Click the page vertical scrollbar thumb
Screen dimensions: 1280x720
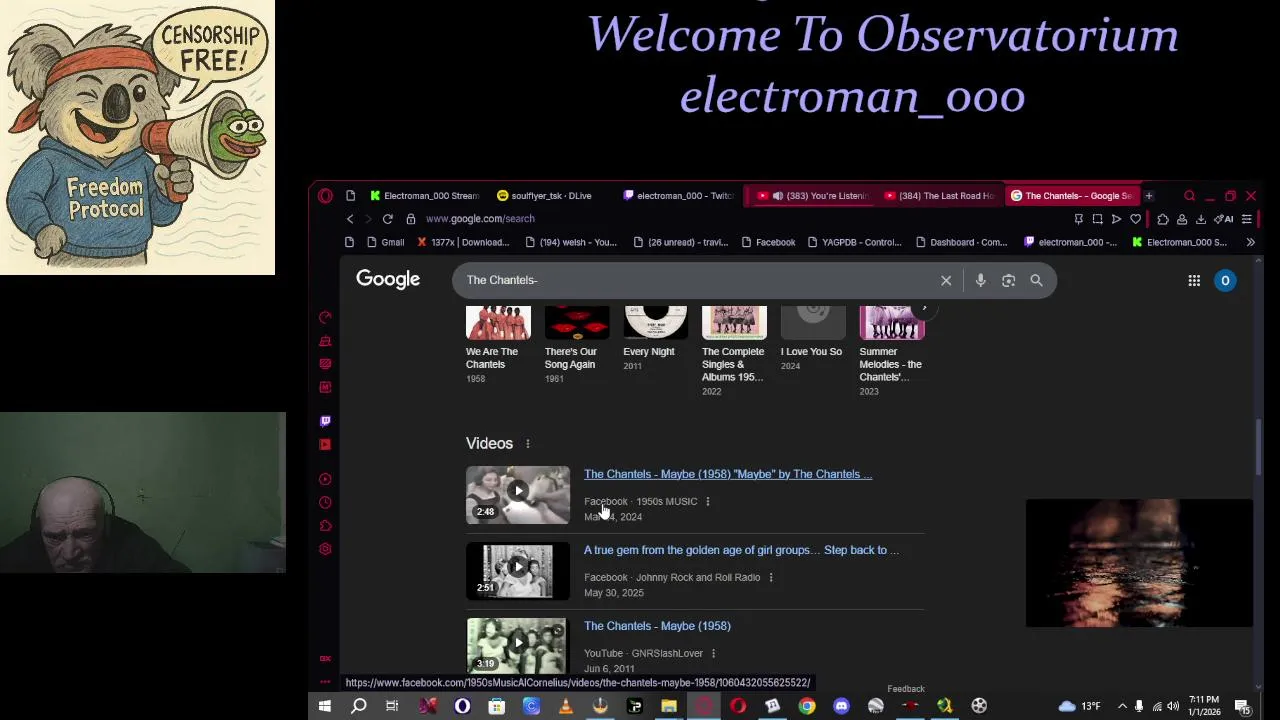click(x=1258, y=447)
